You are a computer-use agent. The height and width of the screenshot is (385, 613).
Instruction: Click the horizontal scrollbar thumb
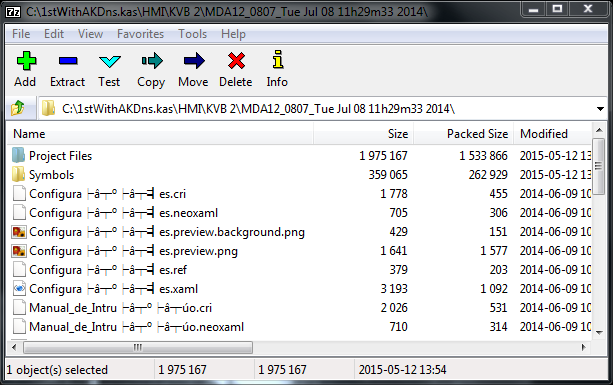[x=138, y=347]
